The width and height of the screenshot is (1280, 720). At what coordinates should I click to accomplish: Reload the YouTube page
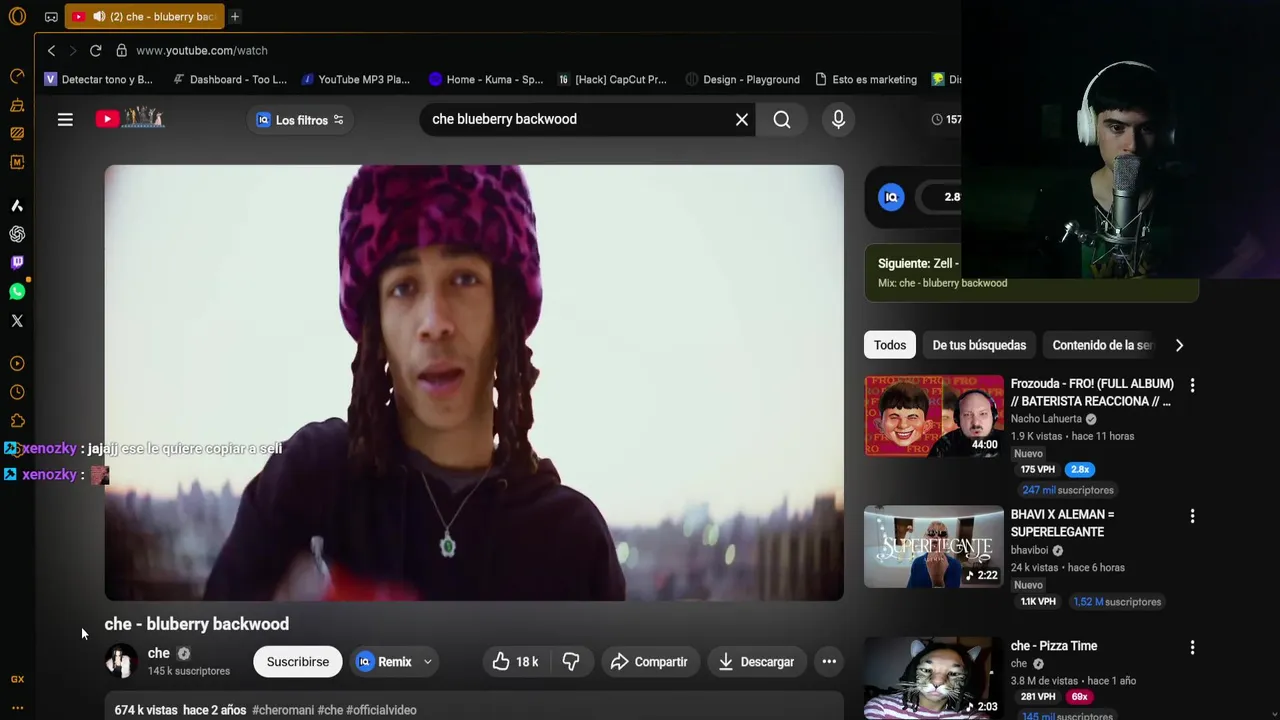96,50
